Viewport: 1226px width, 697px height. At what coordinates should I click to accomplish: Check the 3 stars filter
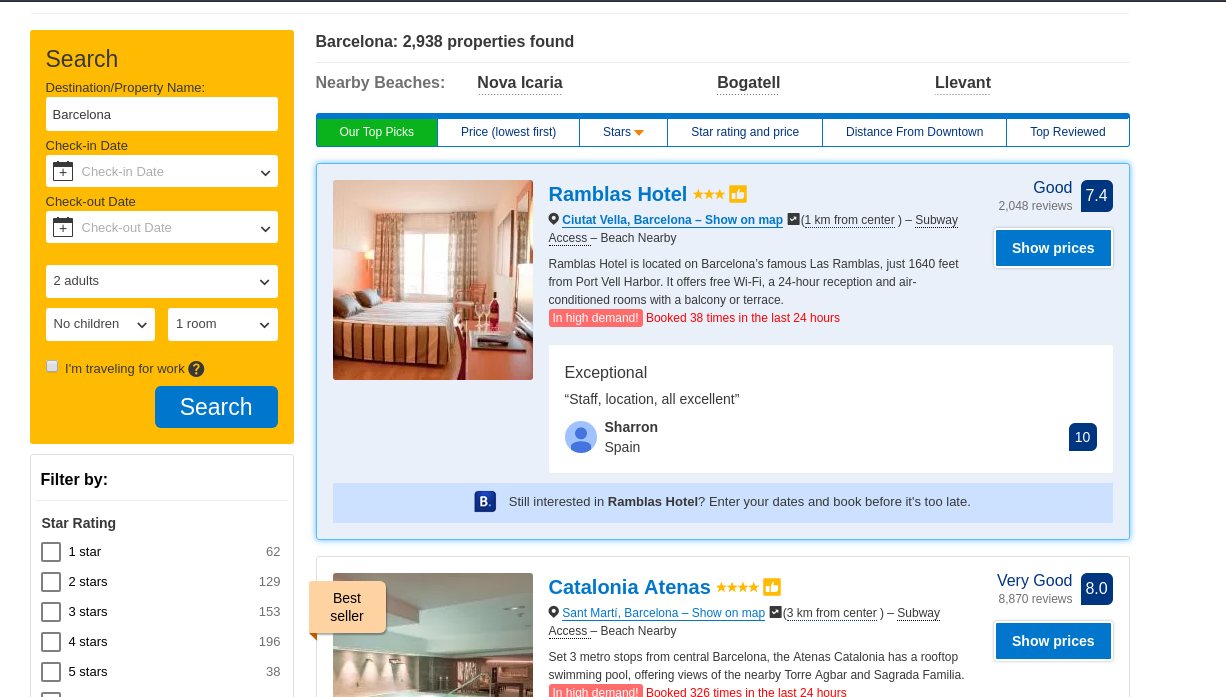coord(51,612)
